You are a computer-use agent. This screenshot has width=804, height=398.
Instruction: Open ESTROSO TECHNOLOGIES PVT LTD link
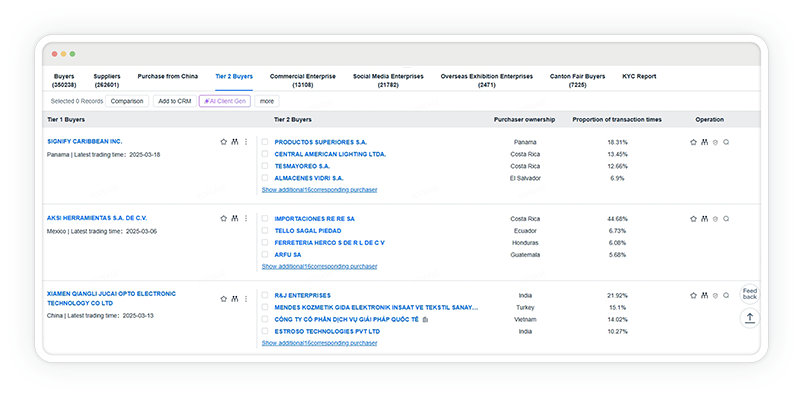click(327, 331)
